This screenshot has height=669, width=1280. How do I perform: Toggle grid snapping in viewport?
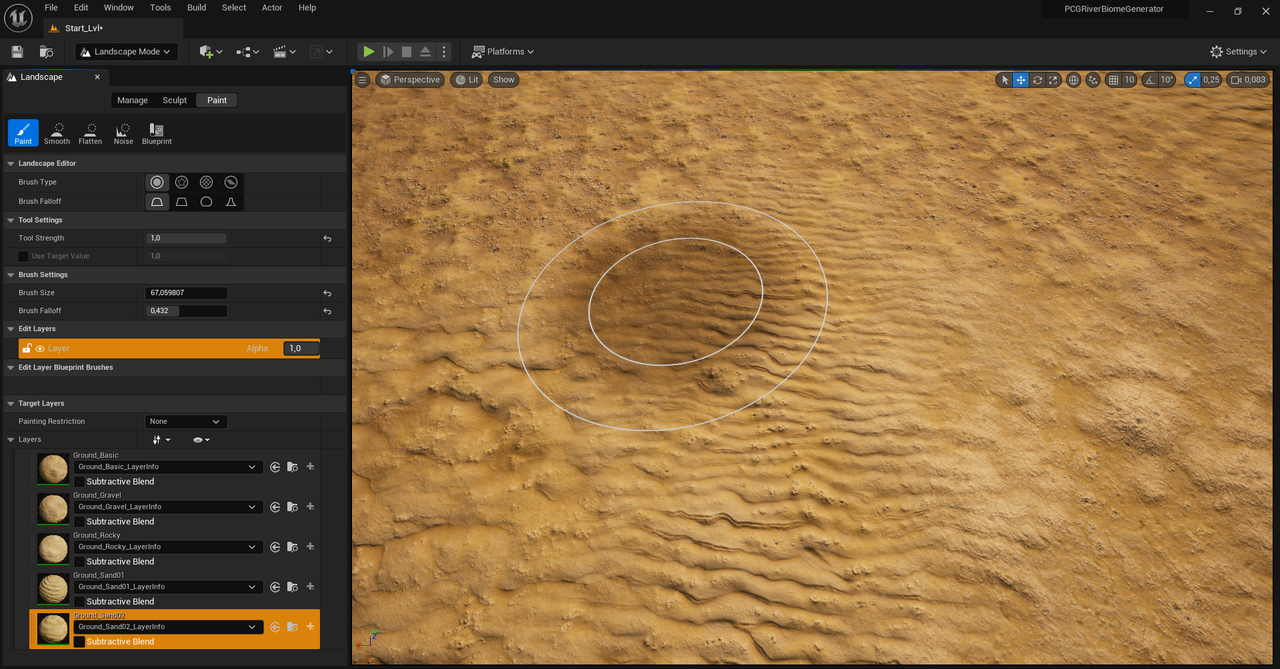click(x=1113, y=80)
